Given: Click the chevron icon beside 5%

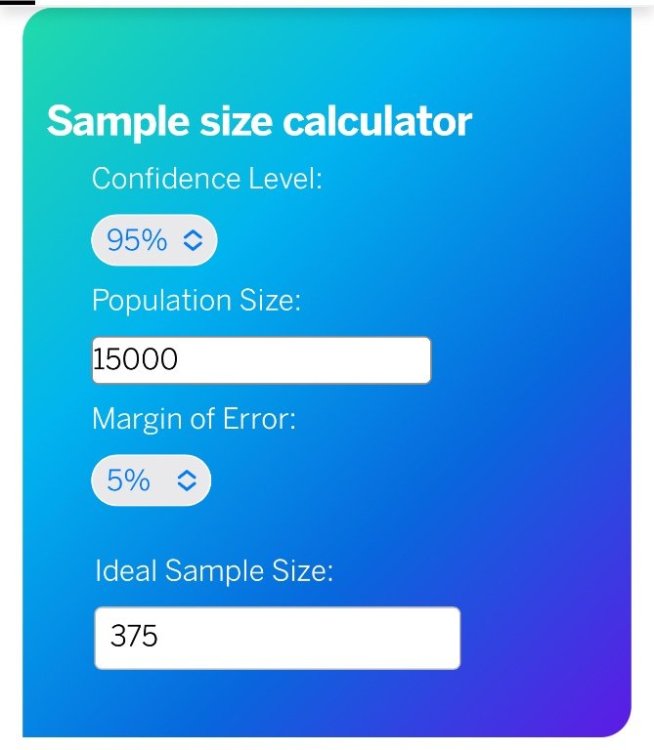Looking at the screenshot, I should click(x=187, y=481).
